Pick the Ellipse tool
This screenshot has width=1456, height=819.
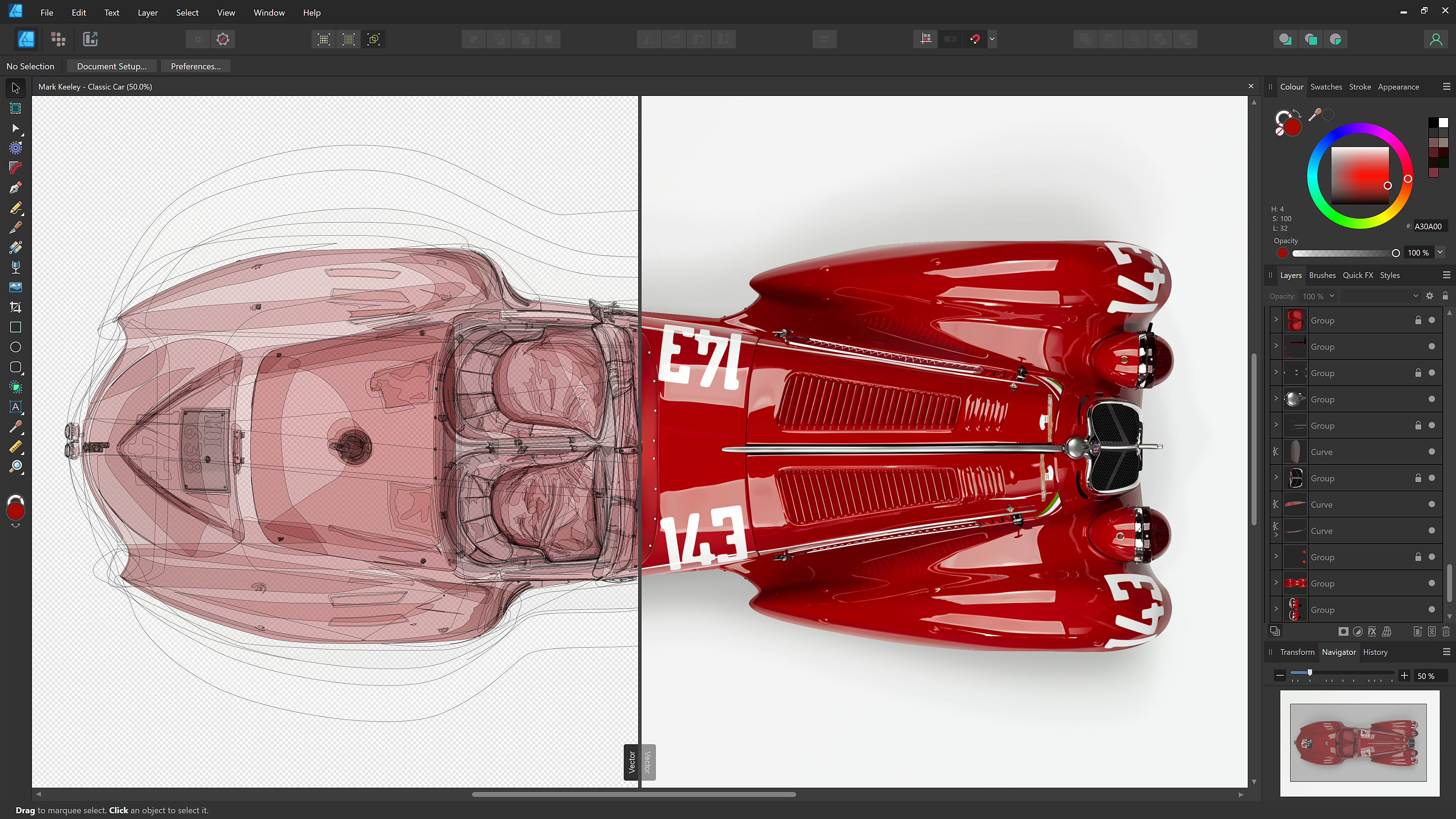pyautogui.click(x=15, y=347)
